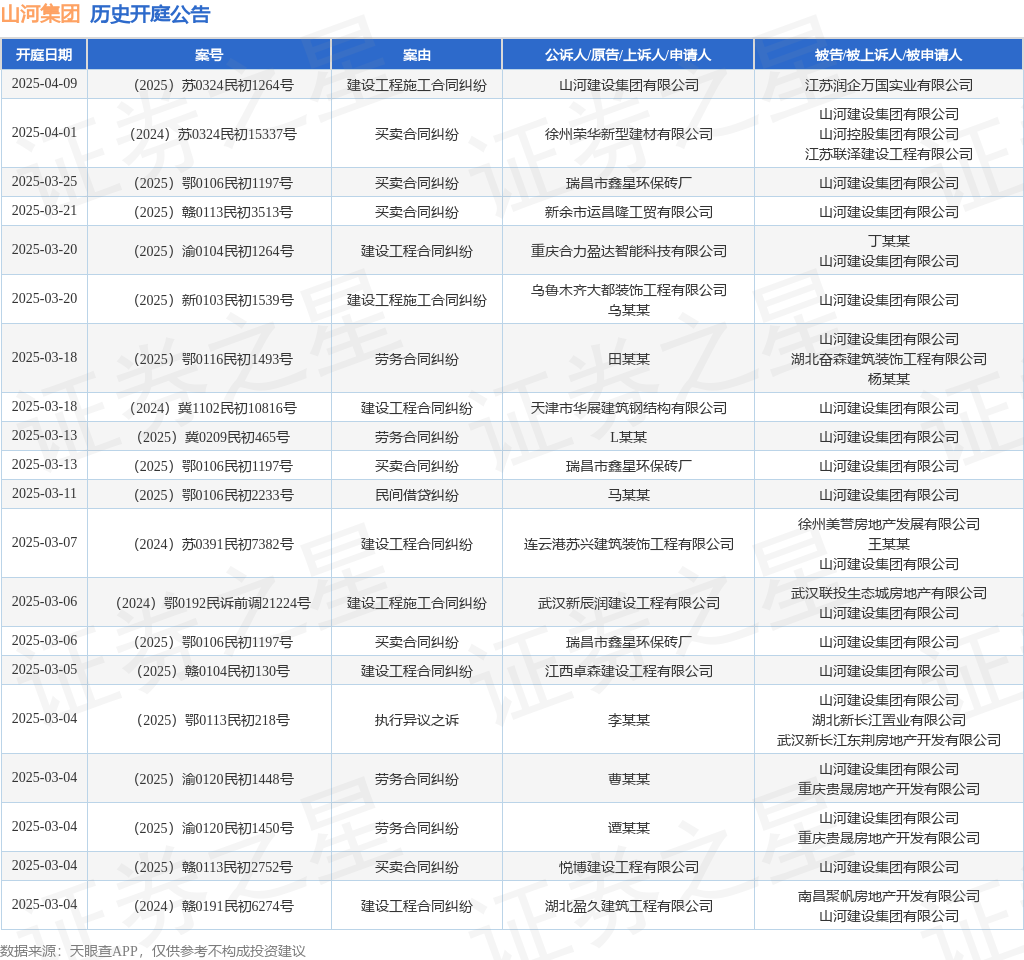Click plaintiff 天津市华展建筑钢结构有限公司

[x=628, y=408]
